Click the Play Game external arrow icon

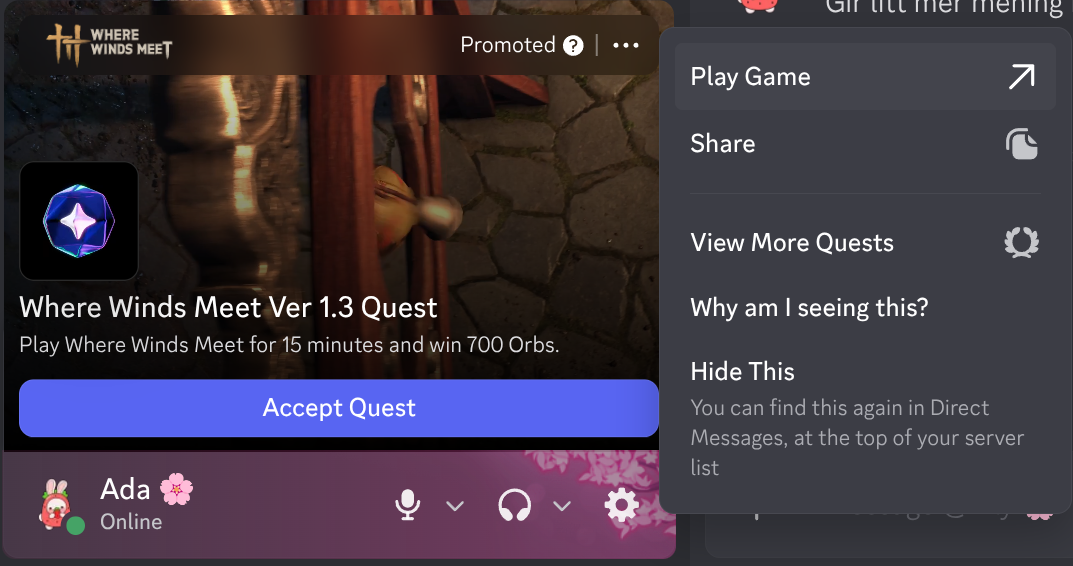(1021, 77)
